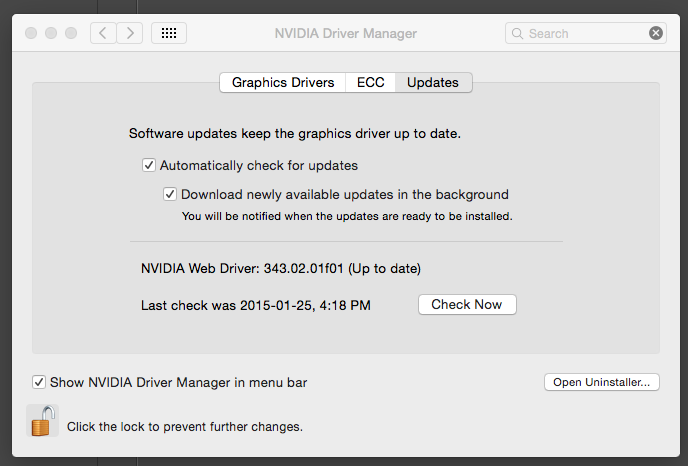Image resolution: width=688 pixels, height=466 pixels.
Task: Uncheck download newly available updates in background
Action: pyautogui.click(x=170, y=195)
